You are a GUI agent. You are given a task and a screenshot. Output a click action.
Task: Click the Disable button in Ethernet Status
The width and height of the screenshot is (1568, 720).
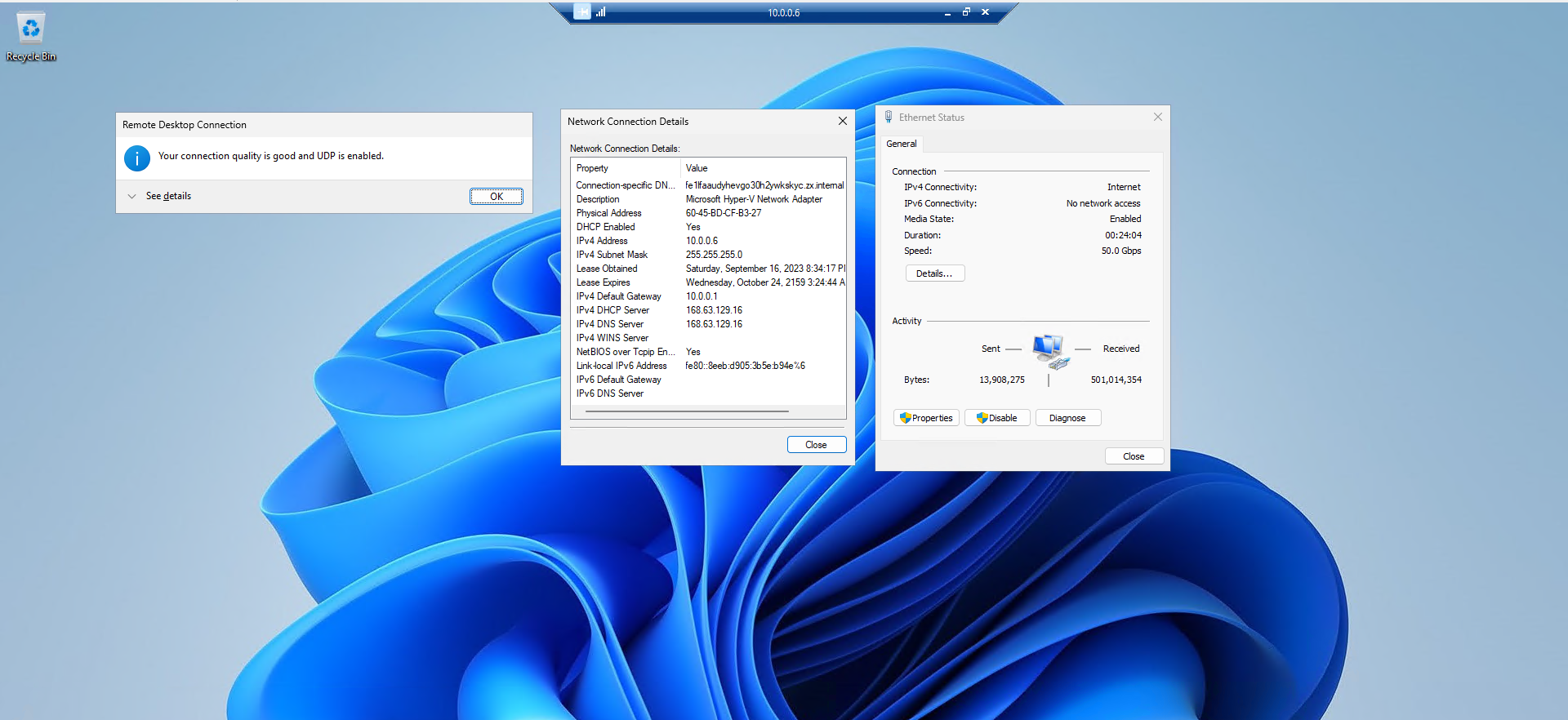[997, 418]
